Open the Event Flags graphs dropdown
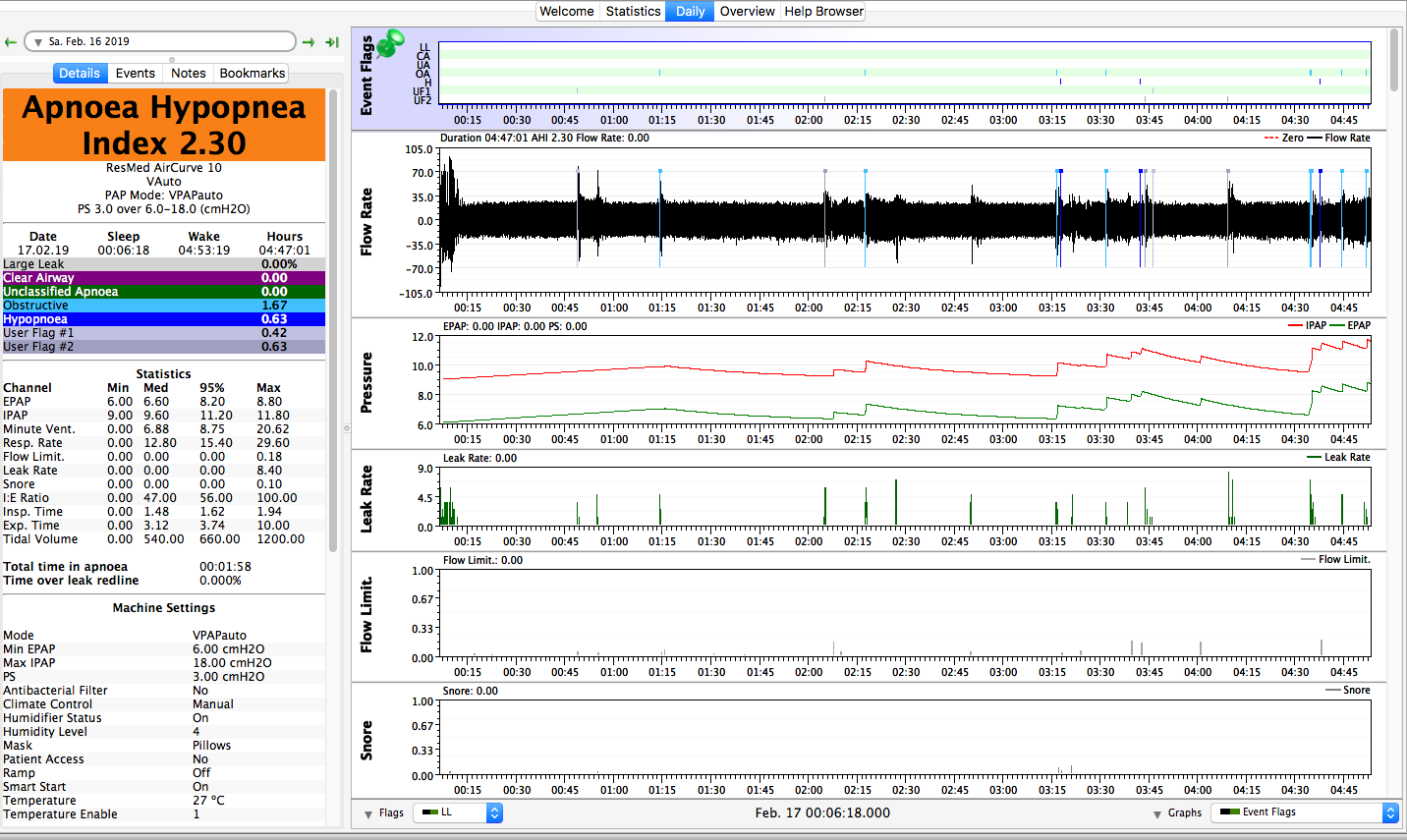This screenshot has height=840, width=1407. [1305, 812]
